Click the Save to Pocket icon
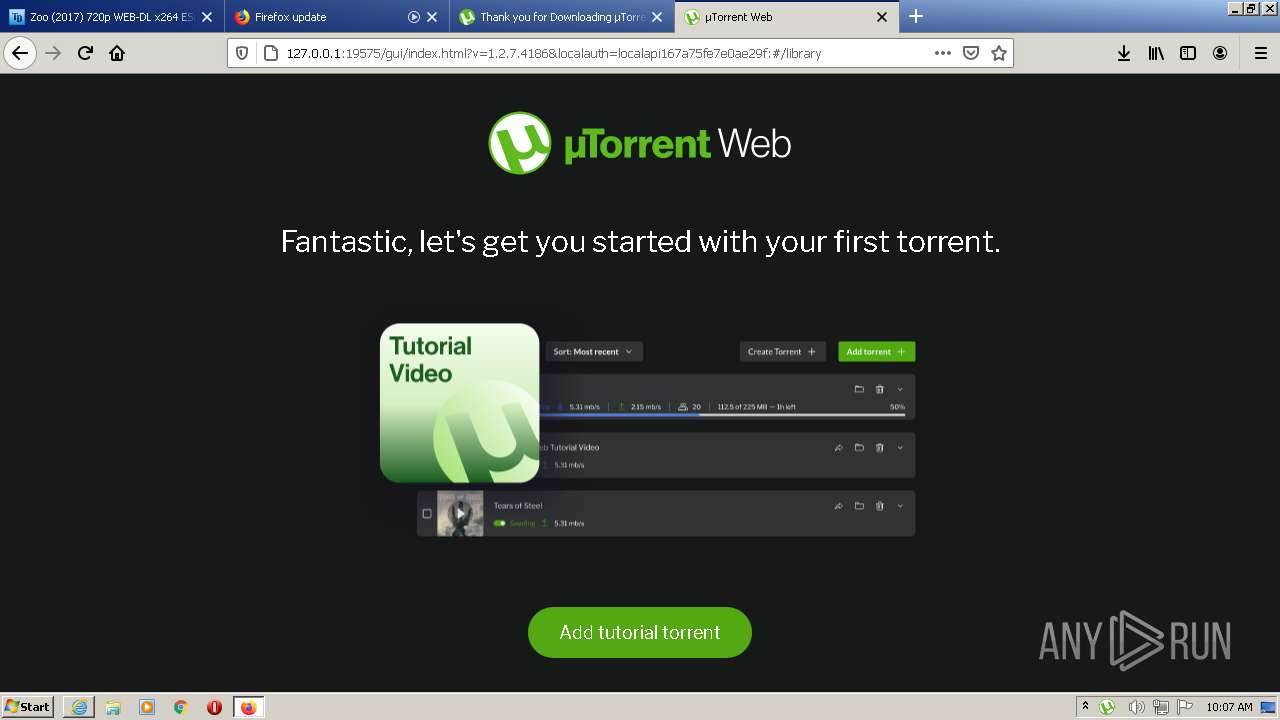The image size is (1280, 720). click(971, 53)
